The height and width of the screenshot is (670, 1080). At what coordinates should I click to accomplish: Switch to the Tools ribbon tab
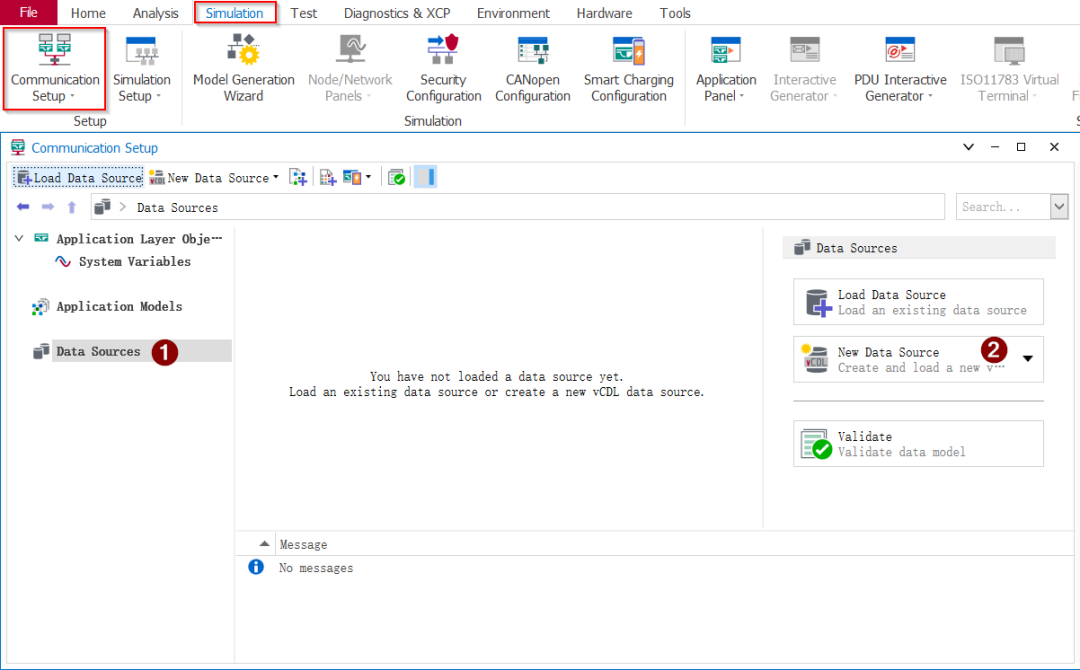[x=675, y=13]
